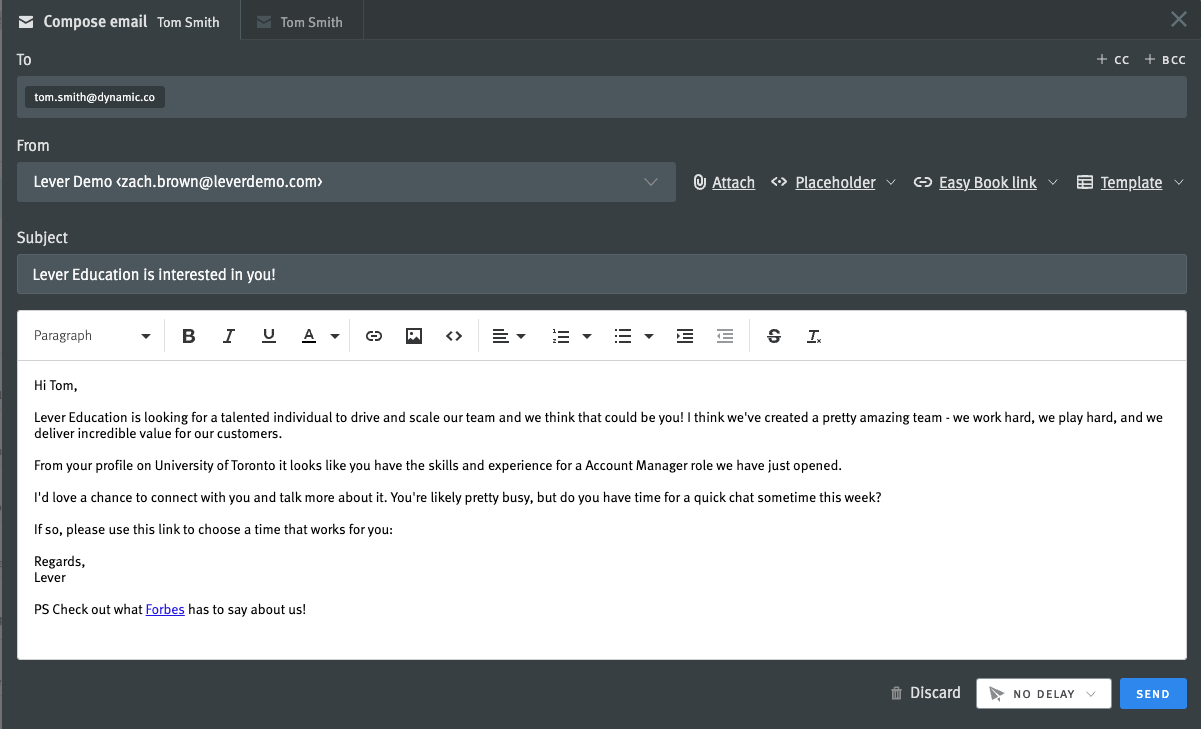This screenshot has width=1201, height=729.
Task: Click the code brackets icon beside Placeholder
Action: tap(778, 182)
